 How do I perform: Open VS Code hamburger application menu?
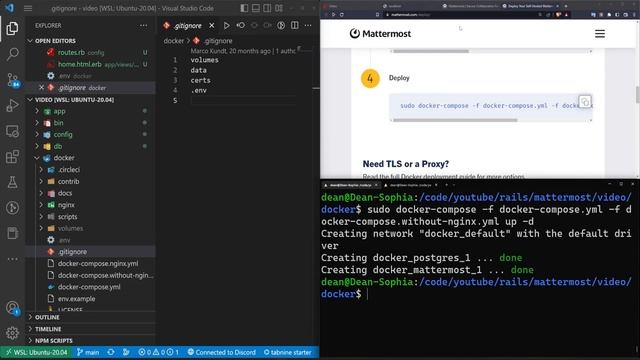[x=28, y=8]
